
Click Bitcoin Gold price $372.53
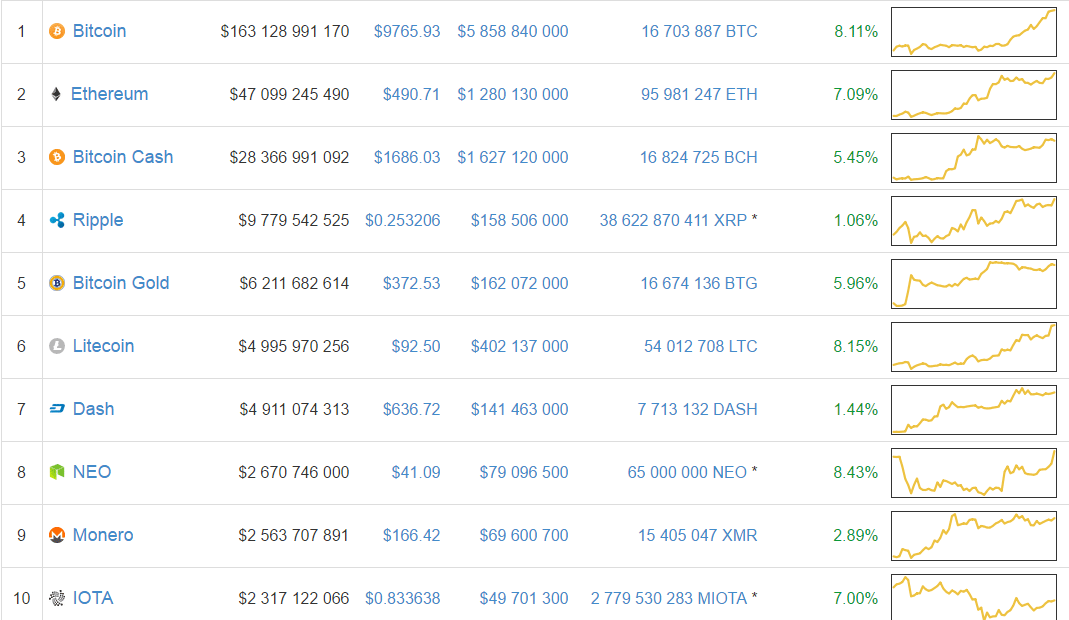click(411, 283)
